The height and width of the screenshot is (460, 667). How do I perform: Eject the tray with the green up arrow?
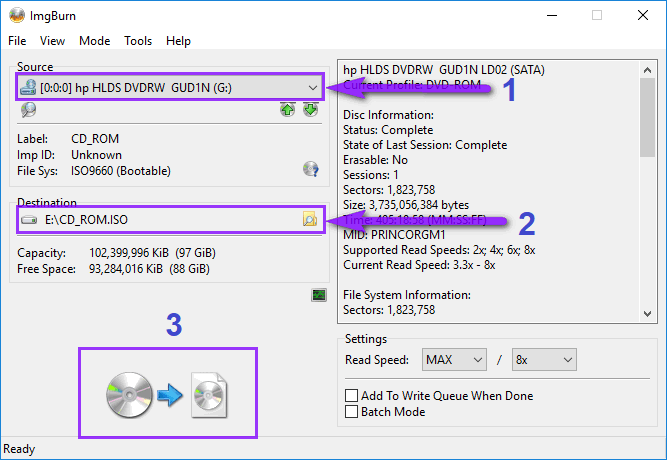pyautogui.click(x=288, y=110)
